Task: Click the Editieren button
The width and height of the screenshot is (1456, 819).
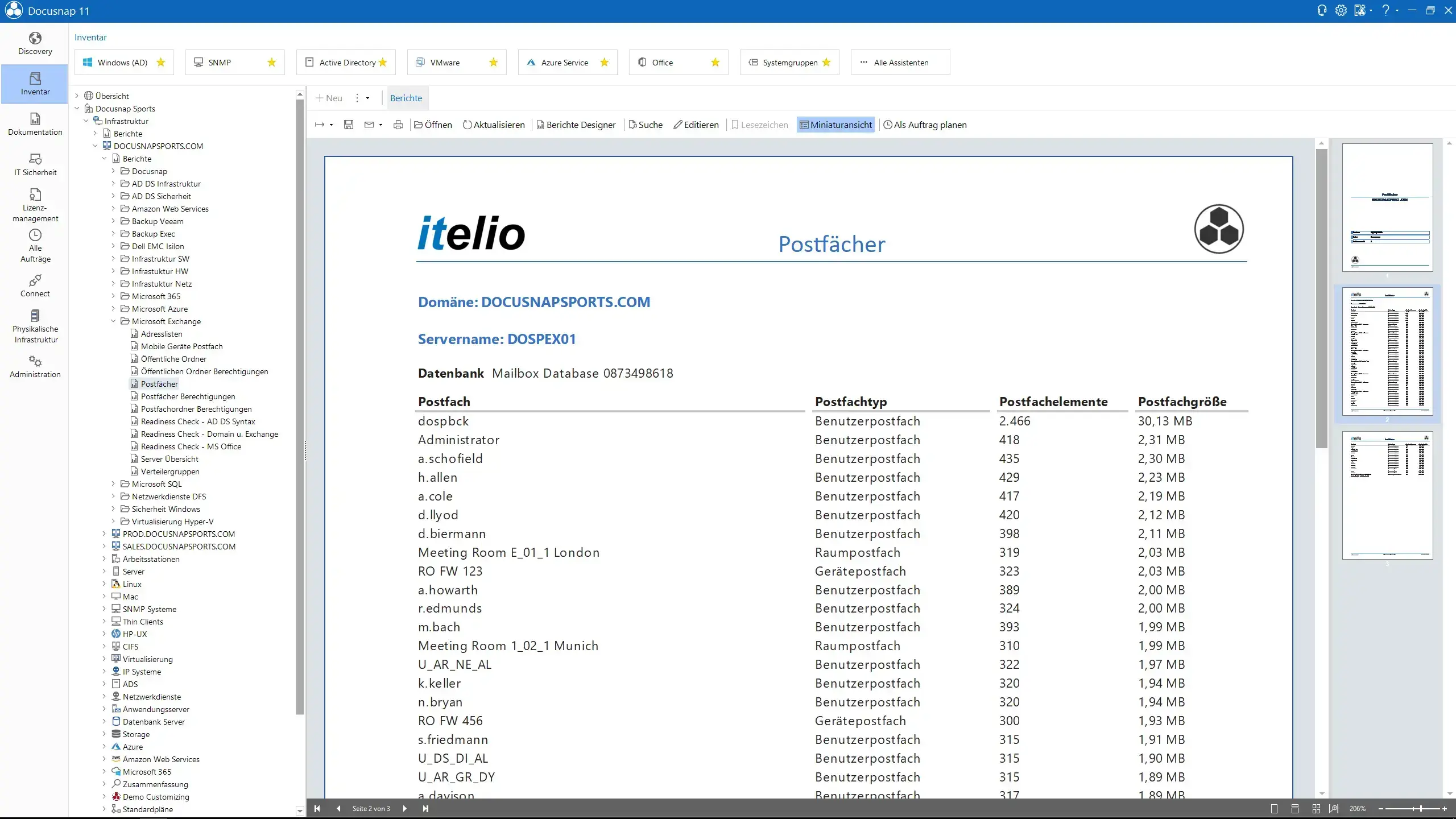Action: pos(696,125)
